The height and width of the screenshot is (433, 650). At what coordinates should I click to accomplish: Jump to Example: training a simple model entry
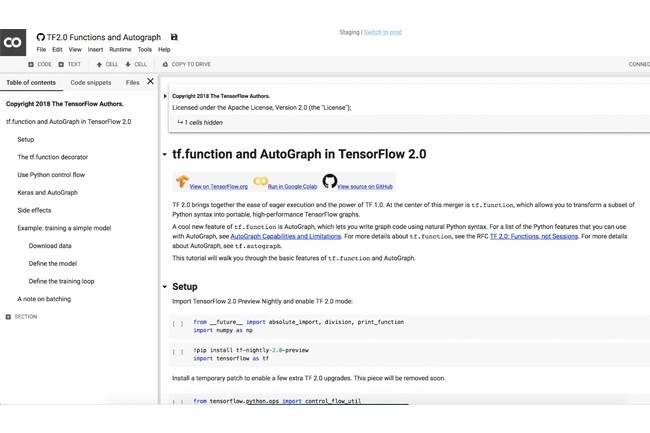pyautogui.click(x=64, y=228)
